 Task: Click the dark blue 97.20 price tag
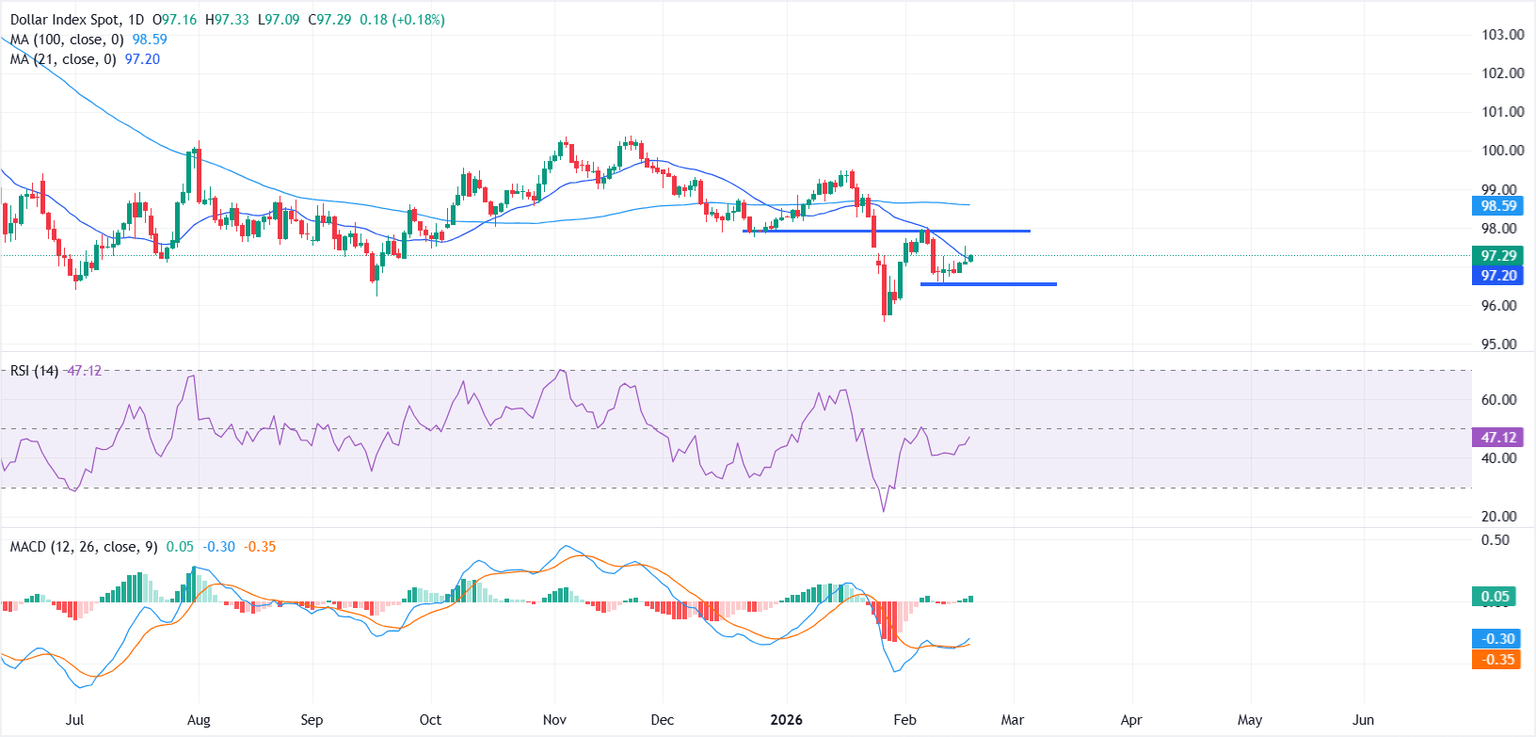(x=1503, y=275)
